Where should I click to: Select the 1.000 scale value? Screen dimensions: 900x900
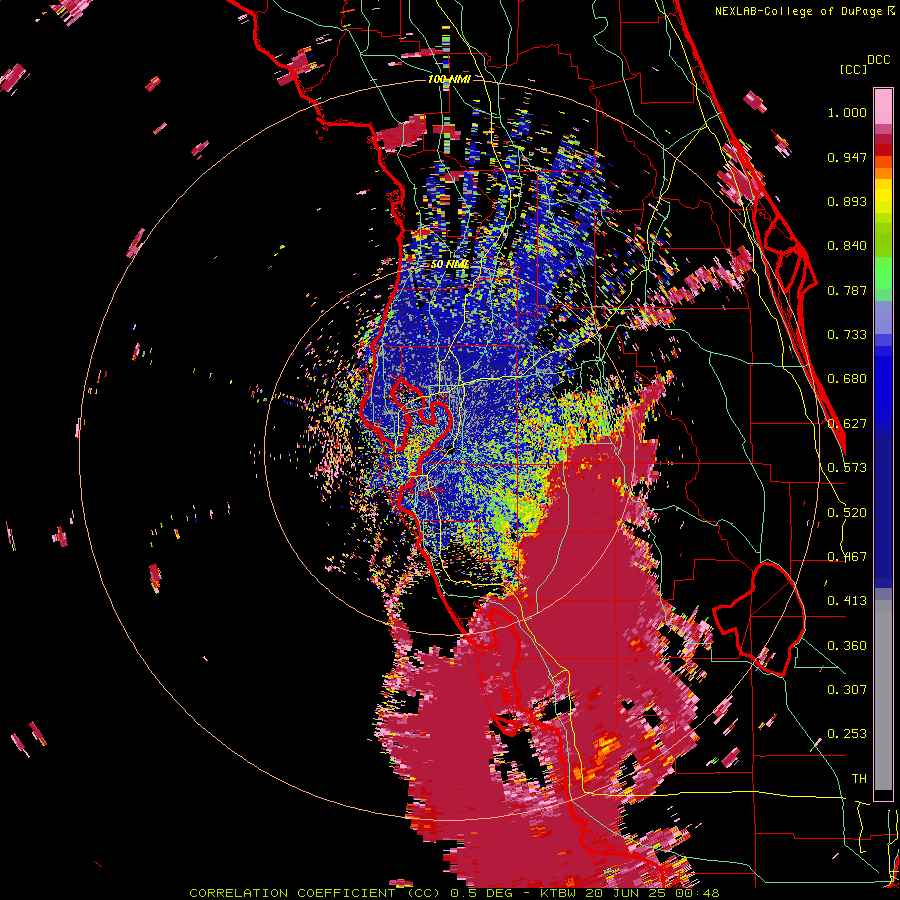(847, 112)
